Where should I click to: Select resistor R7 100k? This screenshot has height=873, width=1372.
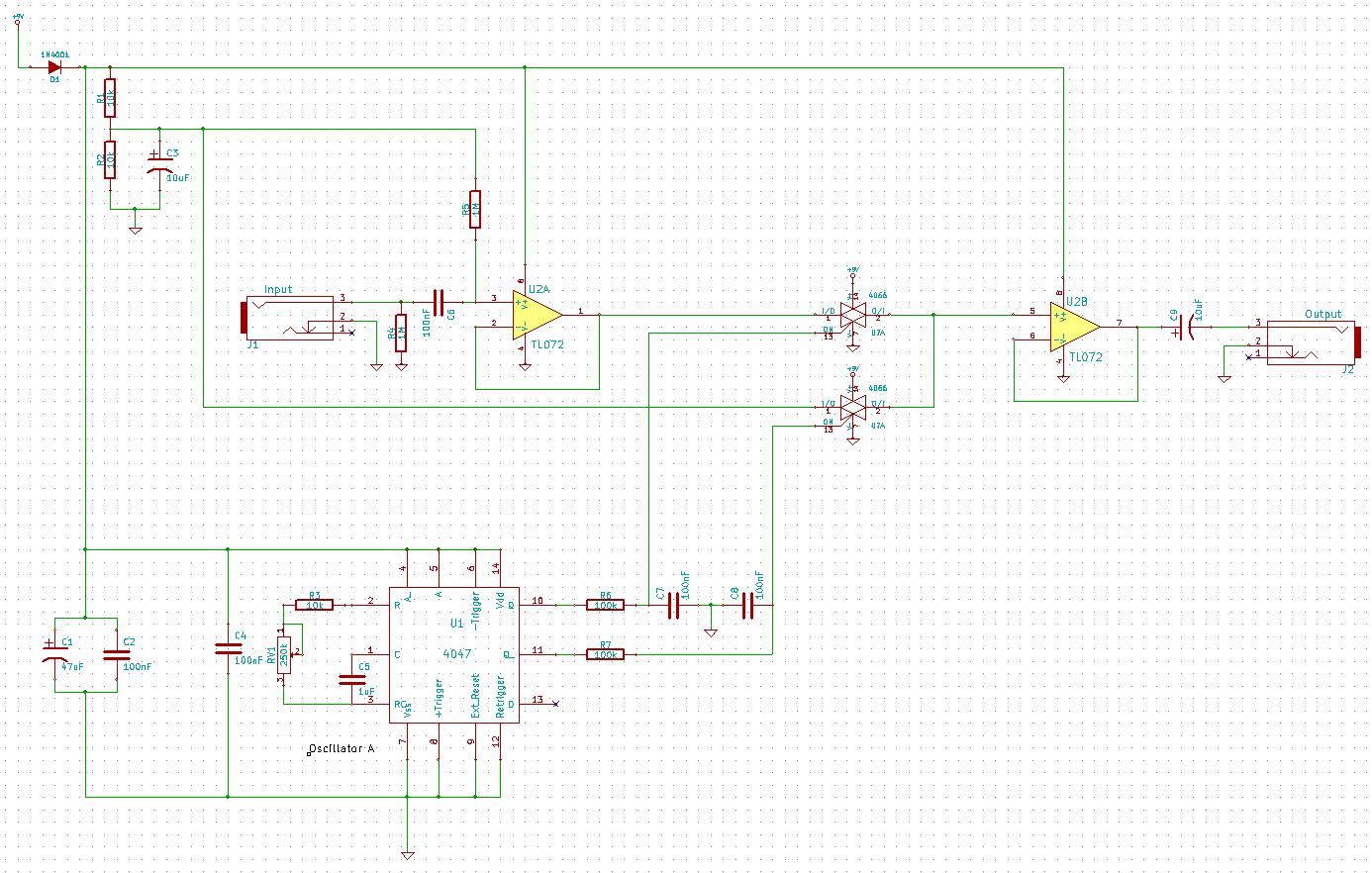[x=605, y=654]
